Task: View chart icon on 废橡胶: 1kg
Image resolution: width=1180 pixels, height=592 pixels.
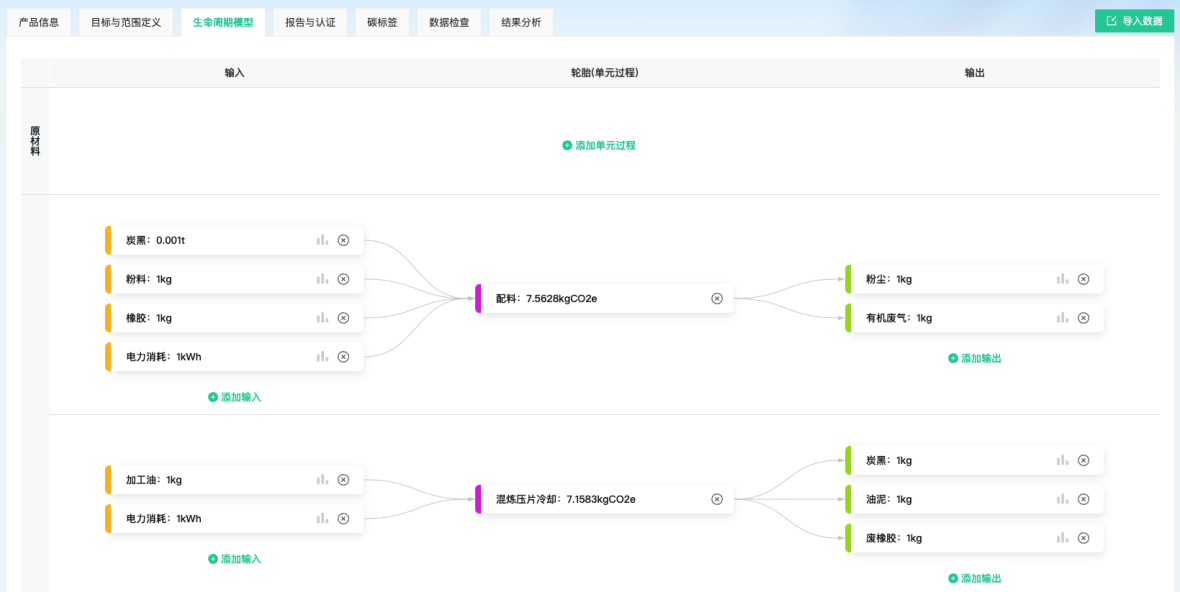Action: (x=1063, y=538)
